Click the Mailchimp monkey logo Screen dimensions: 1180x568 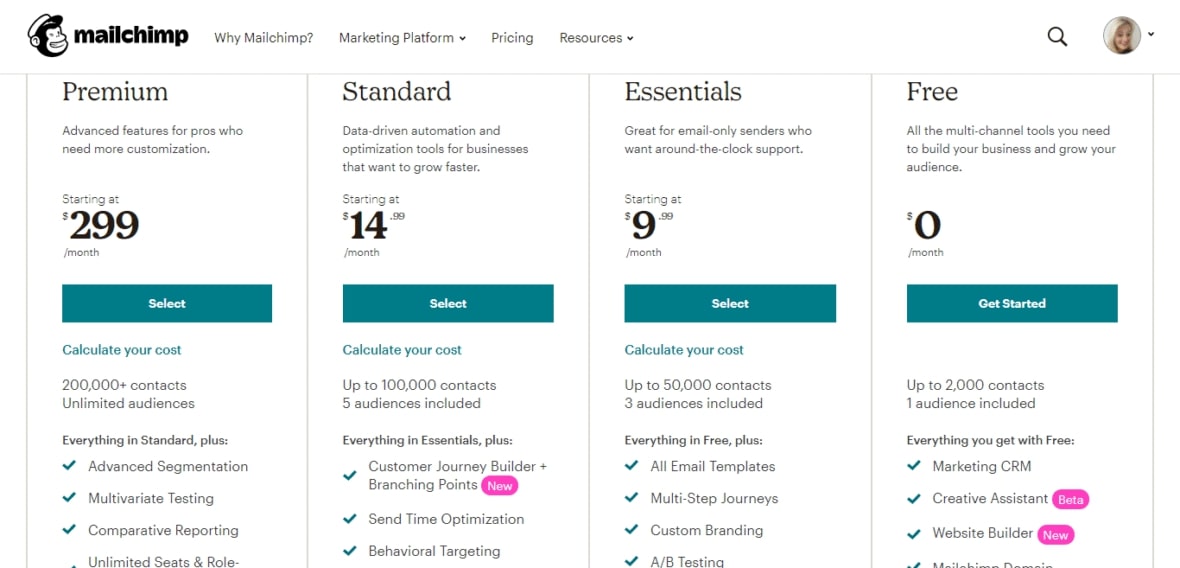pos(46,36)
